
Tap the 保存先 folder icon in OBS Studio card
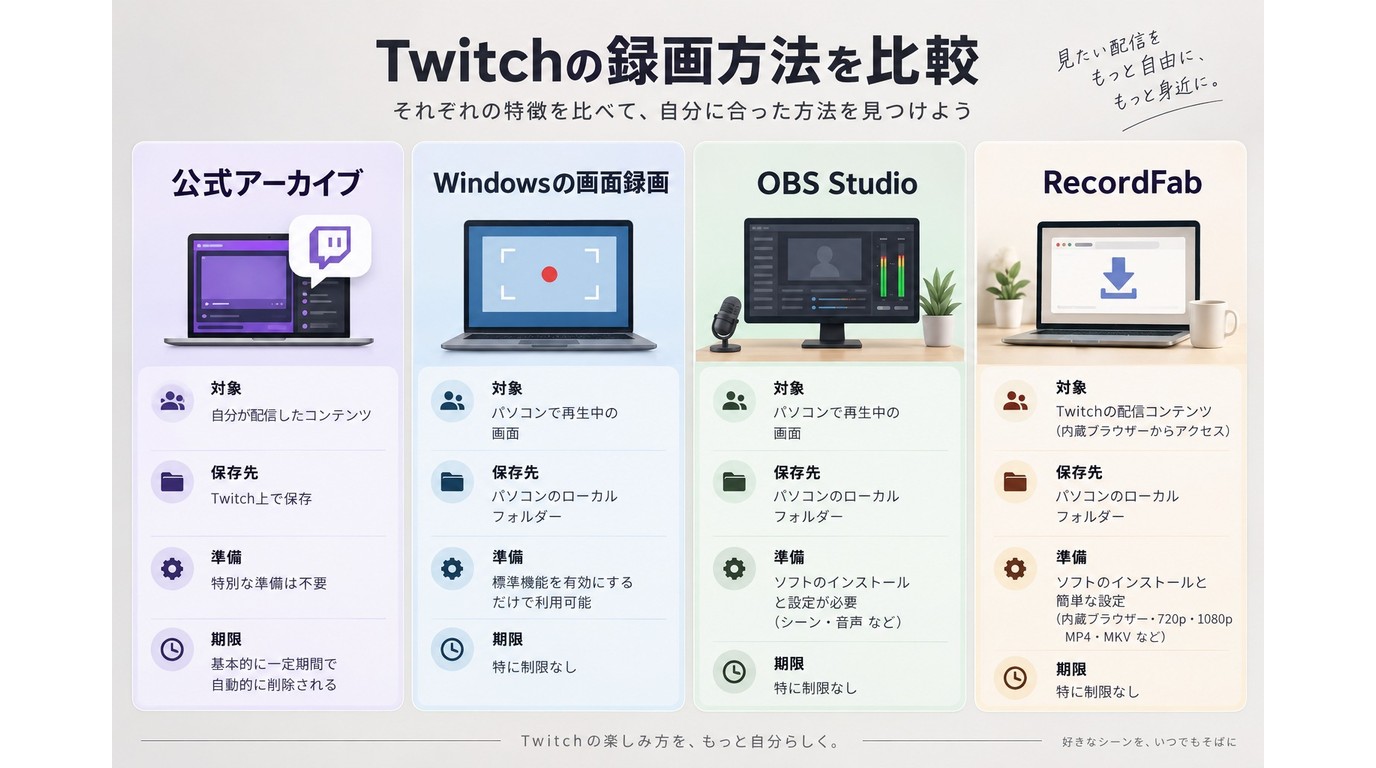click(734, 482)
